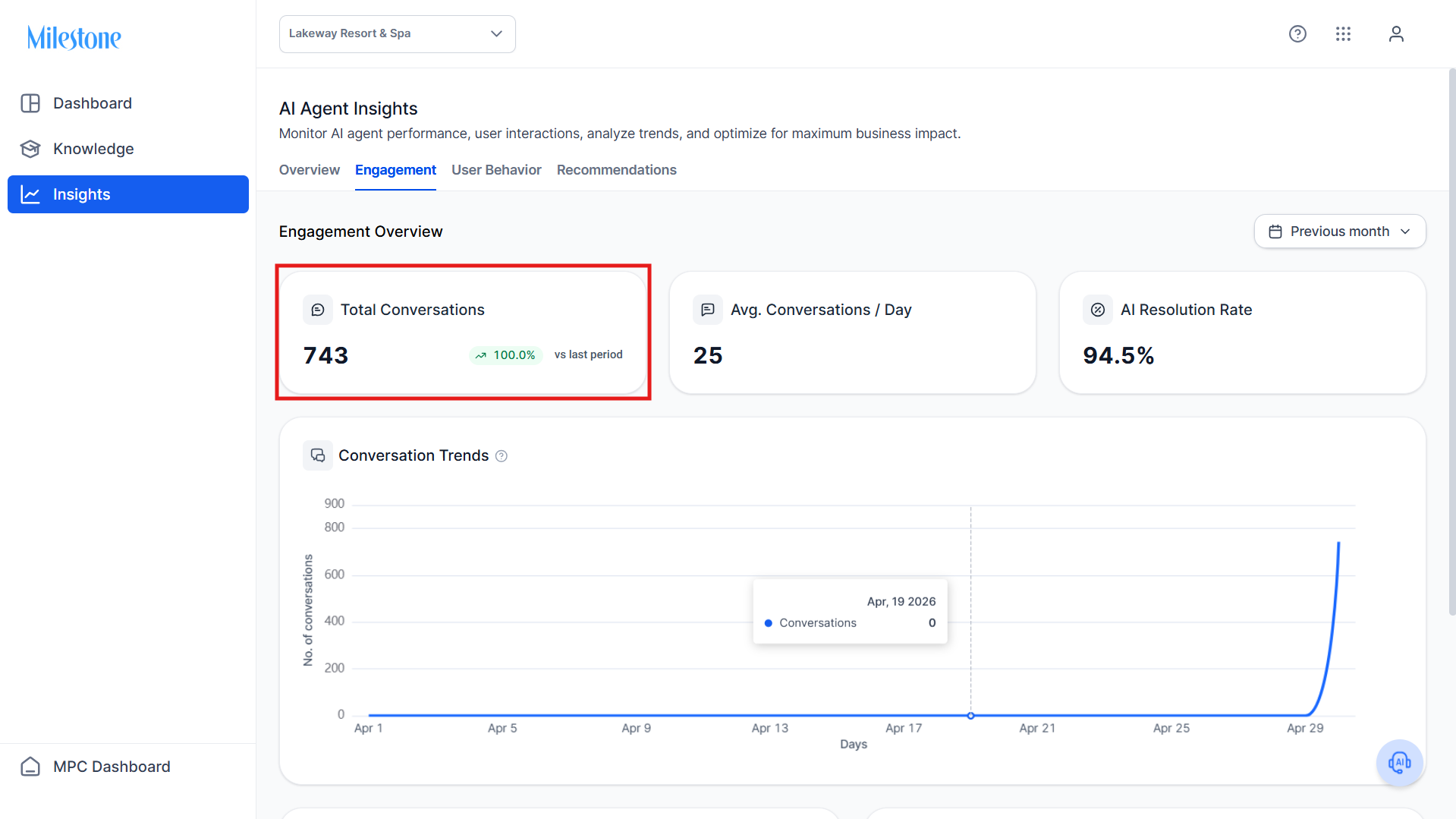
Task: Switch to the Overview tab
Action: point(310,170)
